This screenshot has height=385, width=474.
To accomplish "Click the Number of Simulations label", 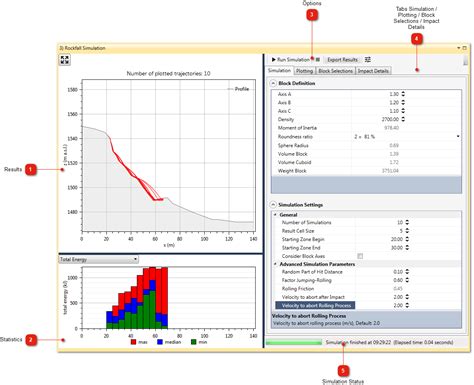I will point(306,222).
